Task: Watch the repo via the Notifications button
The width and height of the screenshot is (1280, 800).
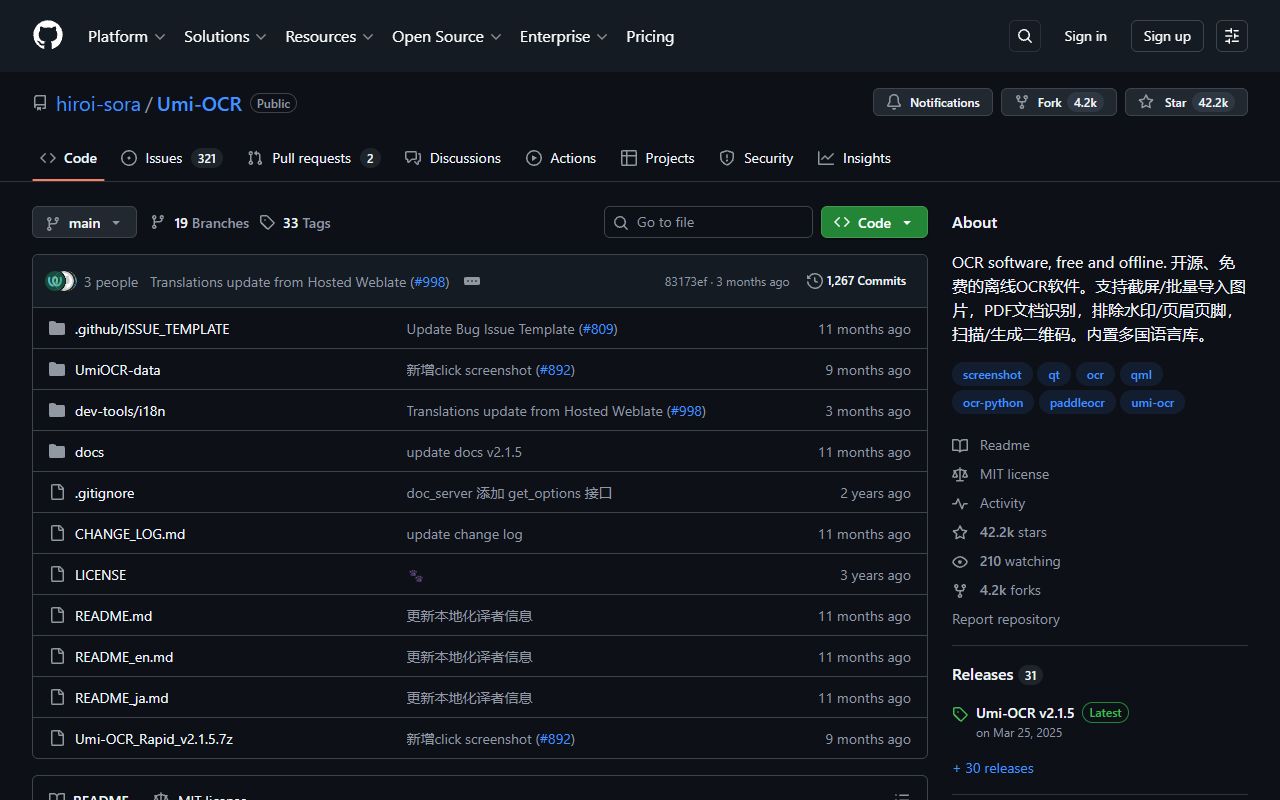Action: coord(932,101)
